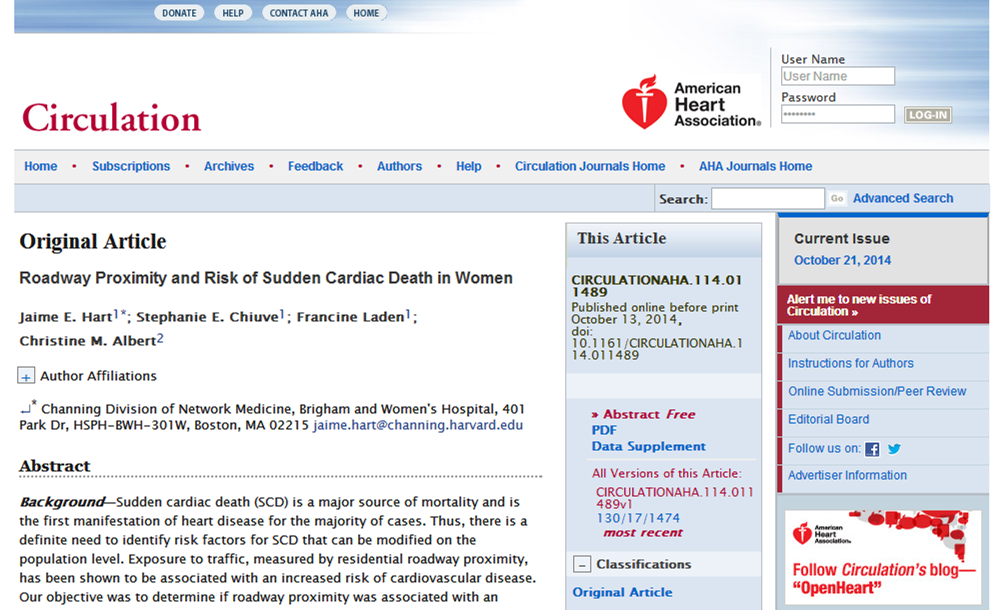This screenshot has height=610, width=1002.
Task: Open Archives in the navigation bar
Action: click(x=229, y=166)
